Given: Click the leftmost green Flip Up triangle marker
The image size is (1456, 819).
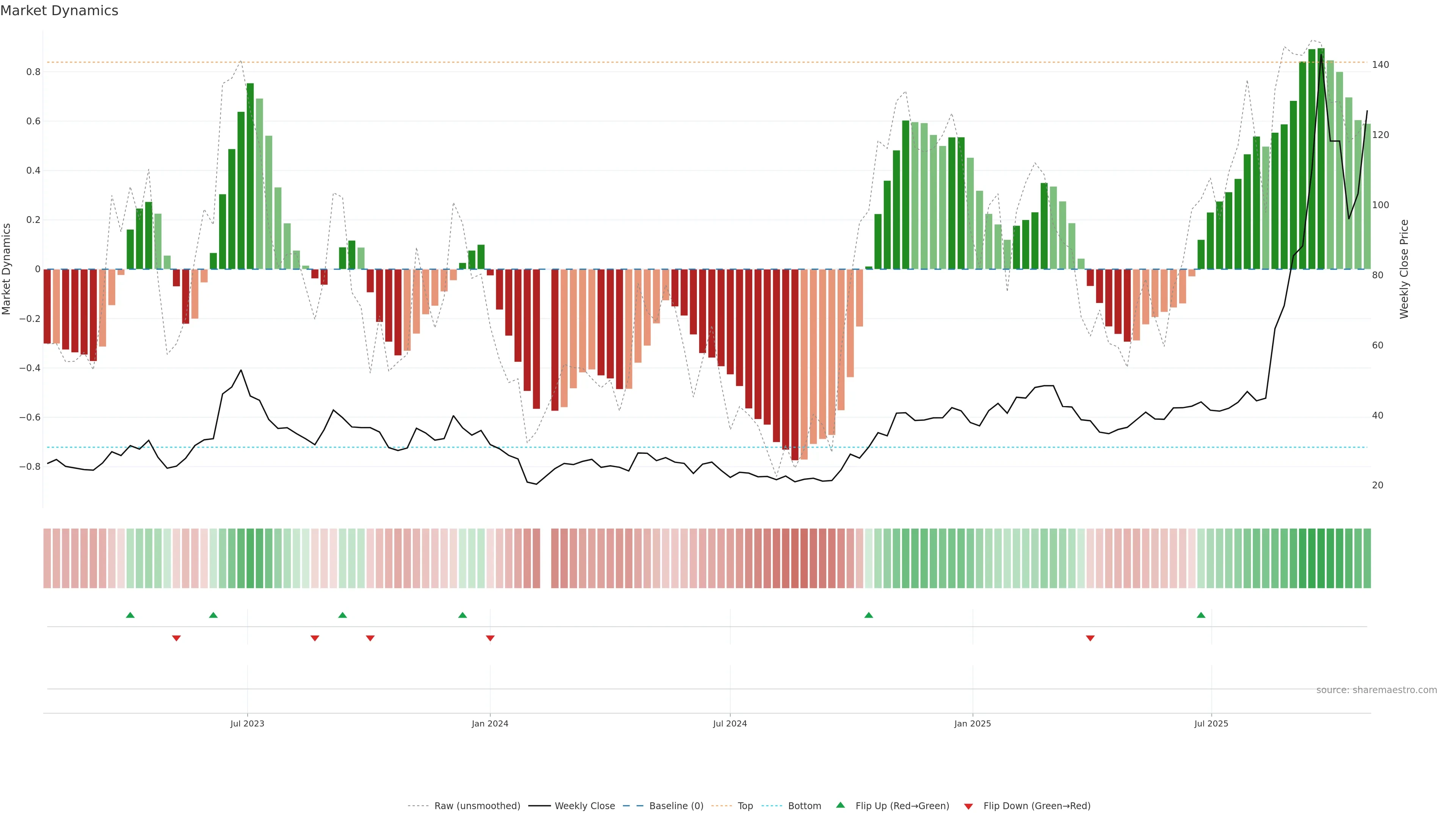Looking at the screenshot, I should [130, 615].
